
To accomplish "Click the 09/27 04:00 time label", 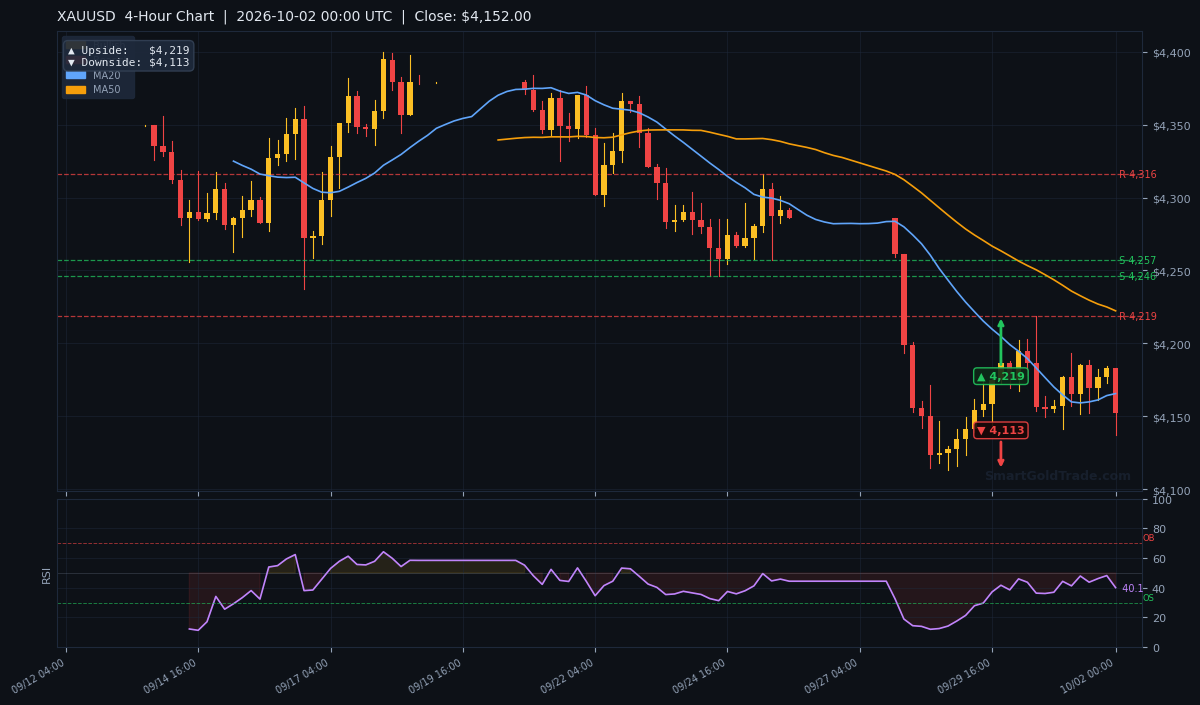I will coord(832,676).
